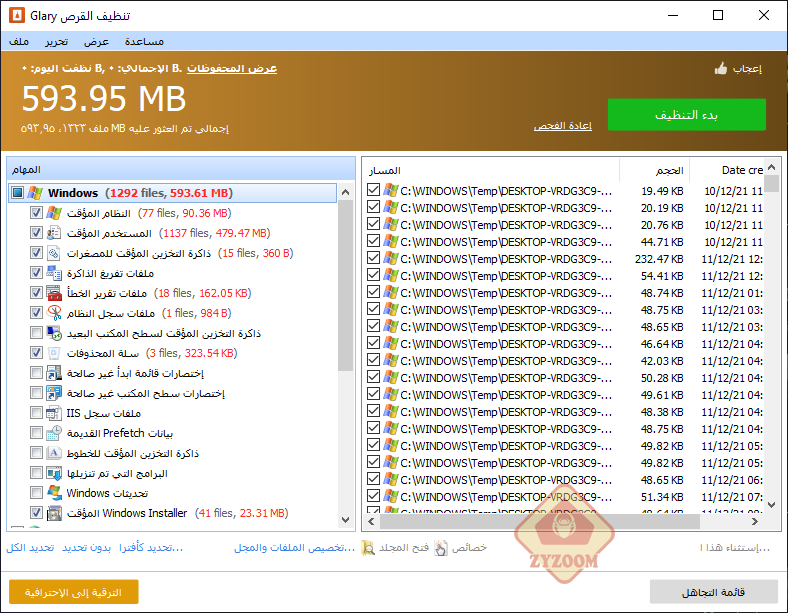Click the invalid desktop shortcuts icon
Viewport: 788px width, 613px height.
pyautogui.click(x=54, y=393)
